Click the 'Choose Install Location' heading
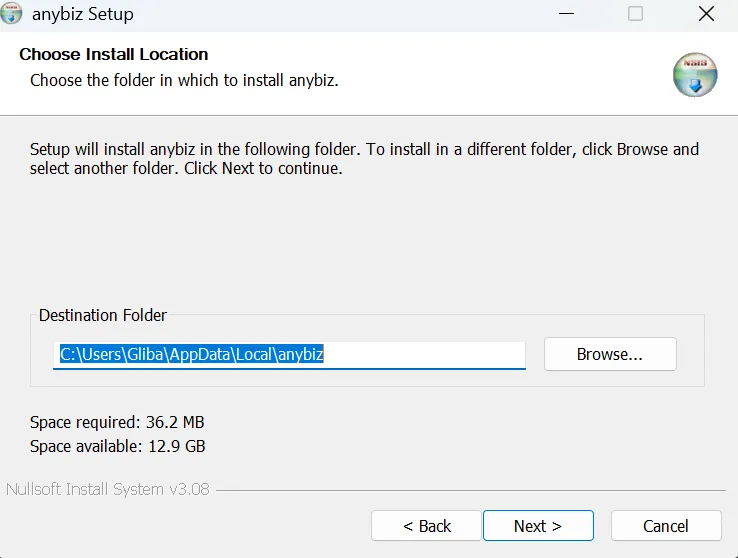 113,54
